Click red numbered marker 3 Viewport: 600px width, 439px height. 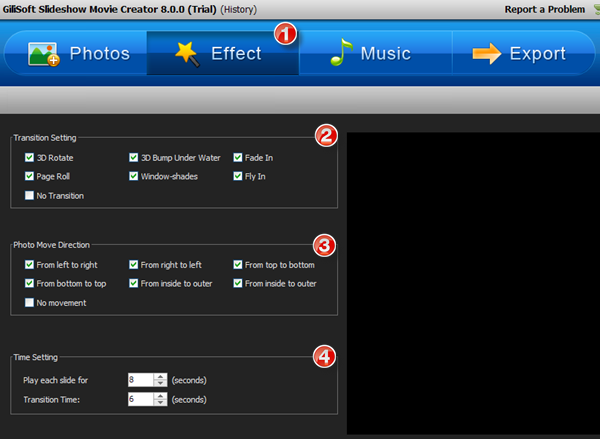click(x=324, y=245)
